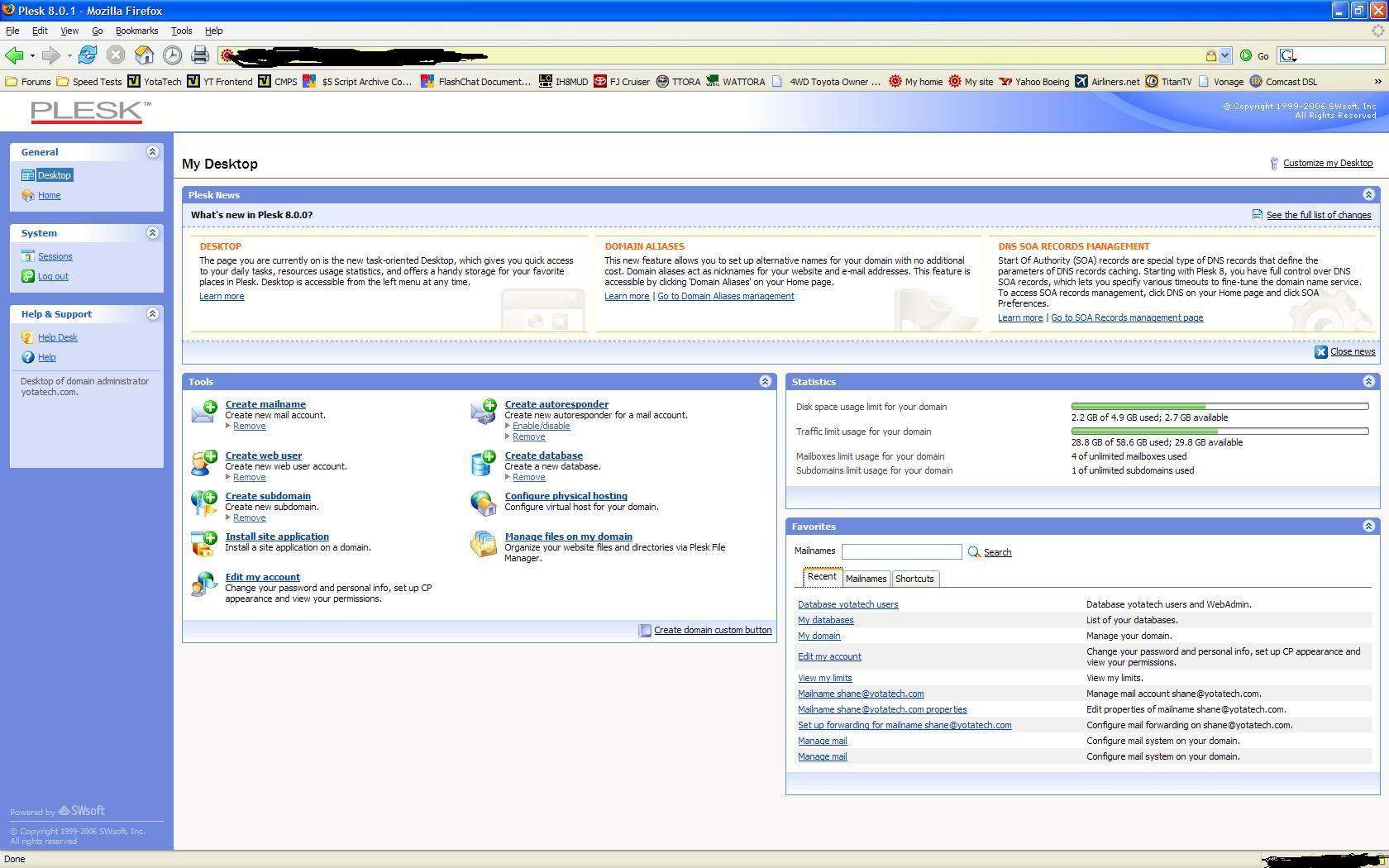Click the Install site application icon

[204, 543]
